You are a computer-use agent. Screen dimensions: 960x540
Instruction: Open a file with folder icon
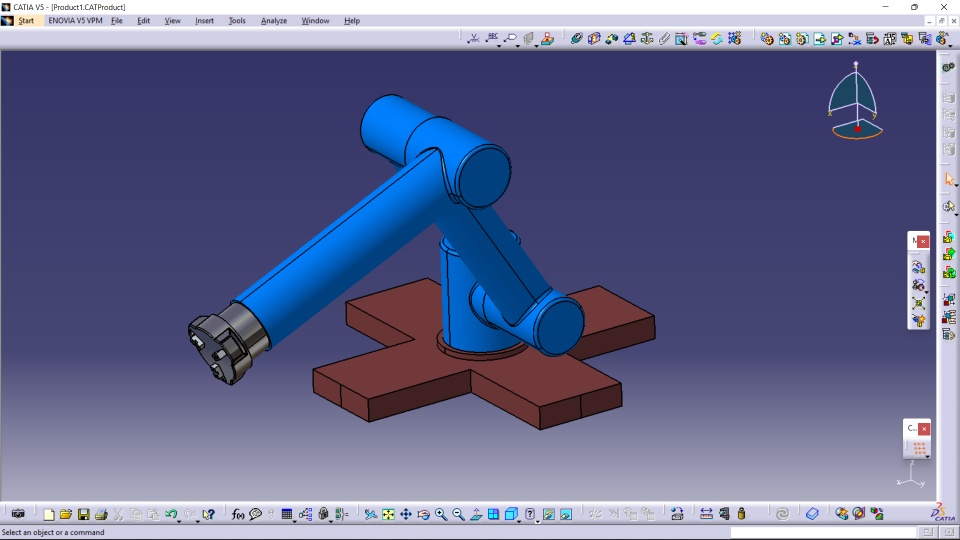click(x=66, y=514)
